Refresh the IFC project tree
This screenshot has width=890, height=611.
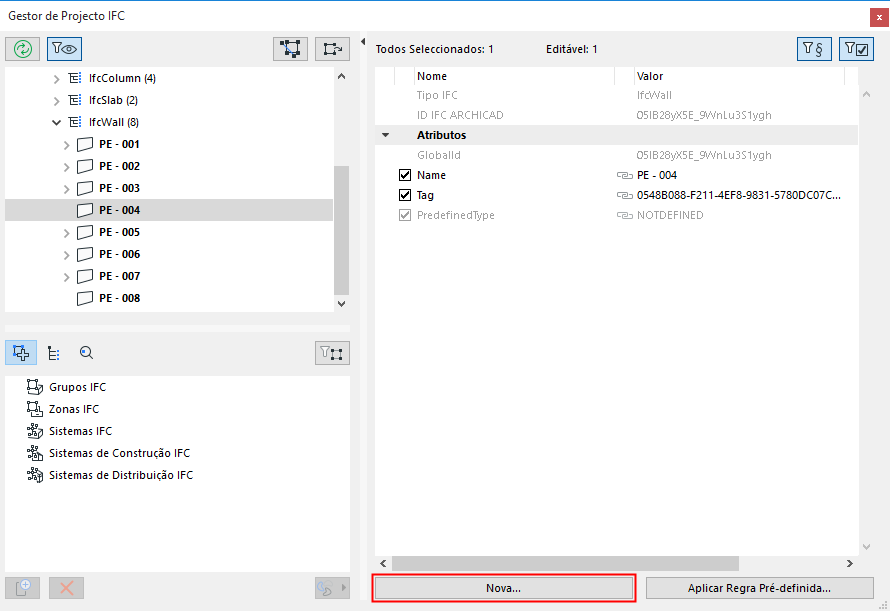(x=22, y=48)
